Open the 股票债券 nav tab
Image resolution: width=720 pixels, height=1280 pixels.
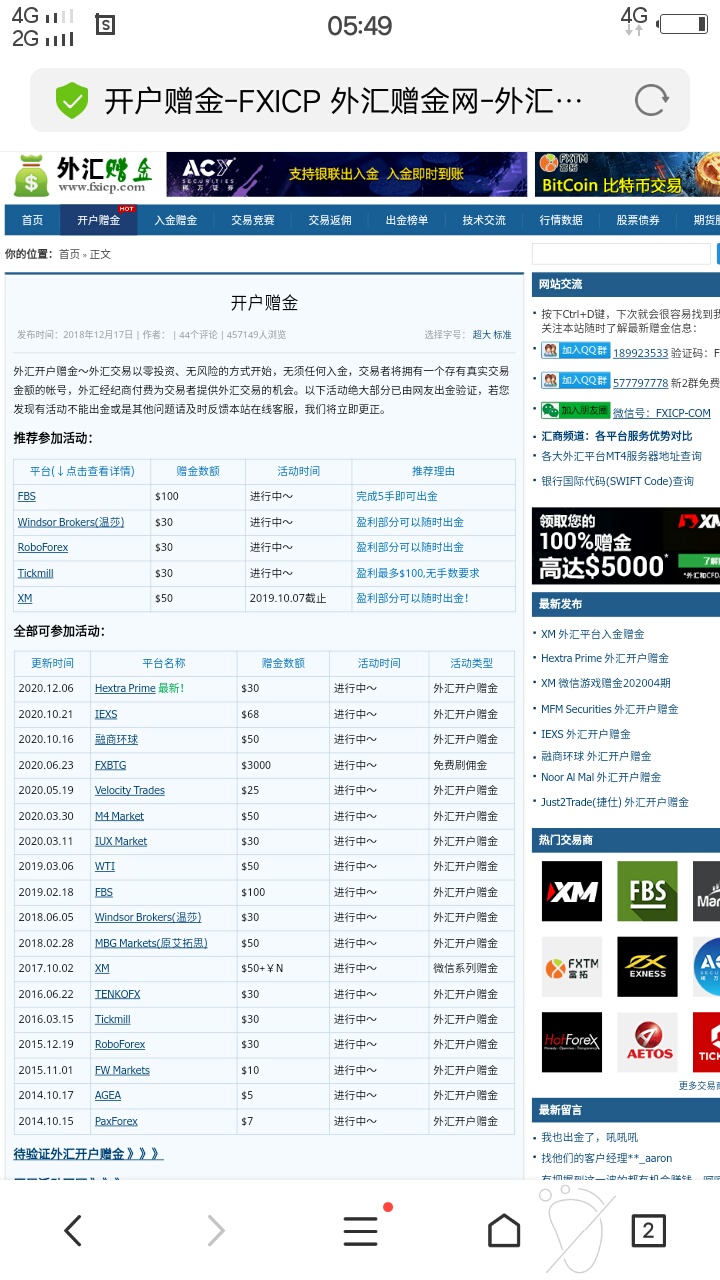[638, 220]
